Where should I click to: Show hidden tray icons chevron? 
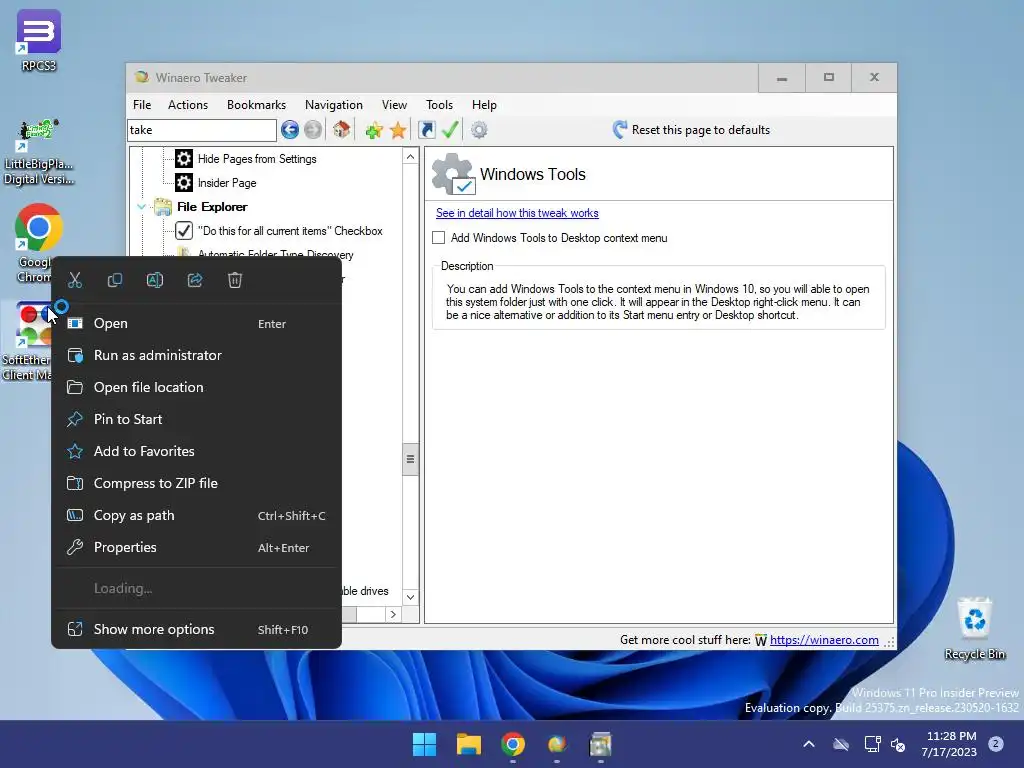pyautogui.click(x=808, y=744)
